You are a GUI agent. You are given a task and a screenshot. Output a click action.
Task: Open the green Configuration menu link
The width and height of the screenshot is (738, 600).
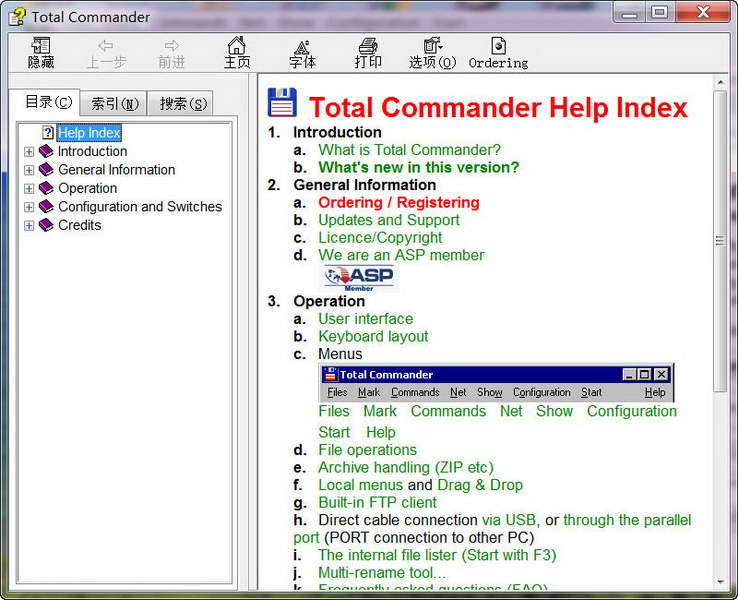point(632,411)
